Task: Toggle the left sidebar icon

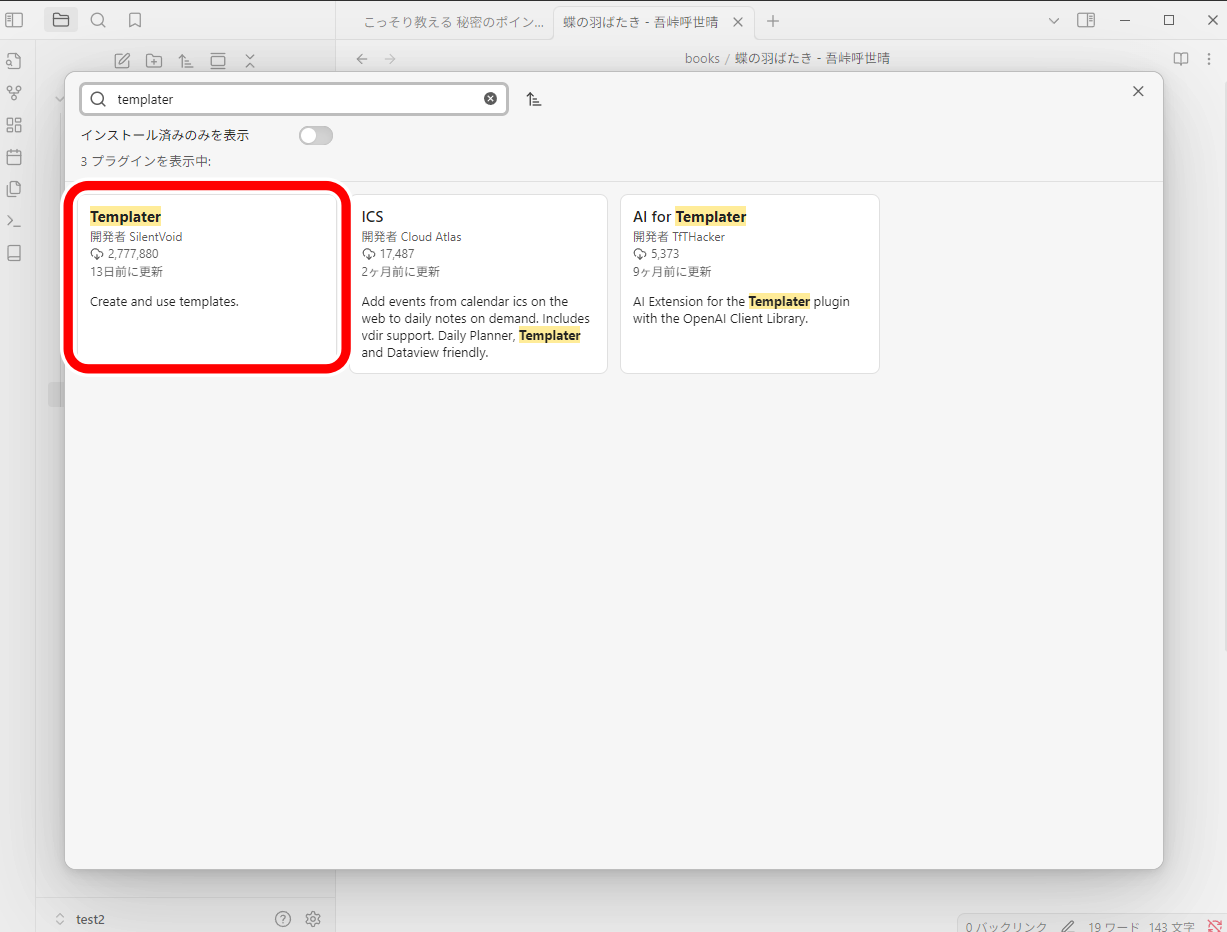Action: [x=14, y=20]
